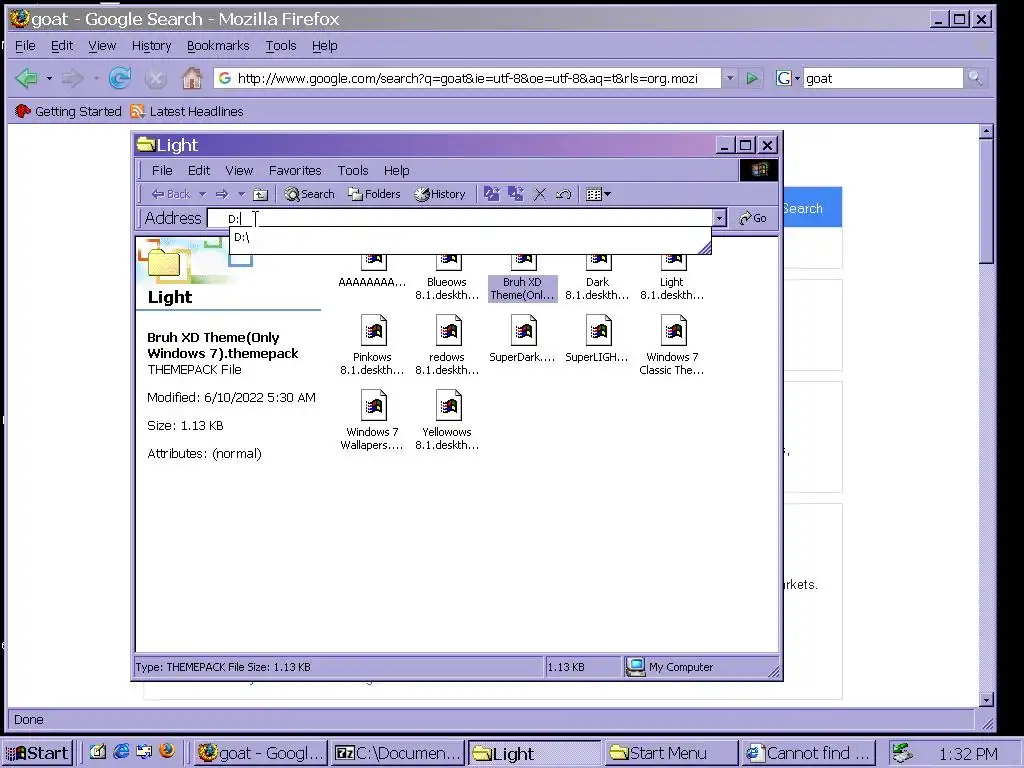
Task: Switch to Start Menu taskbar button
Action: [x=672, y=753]
